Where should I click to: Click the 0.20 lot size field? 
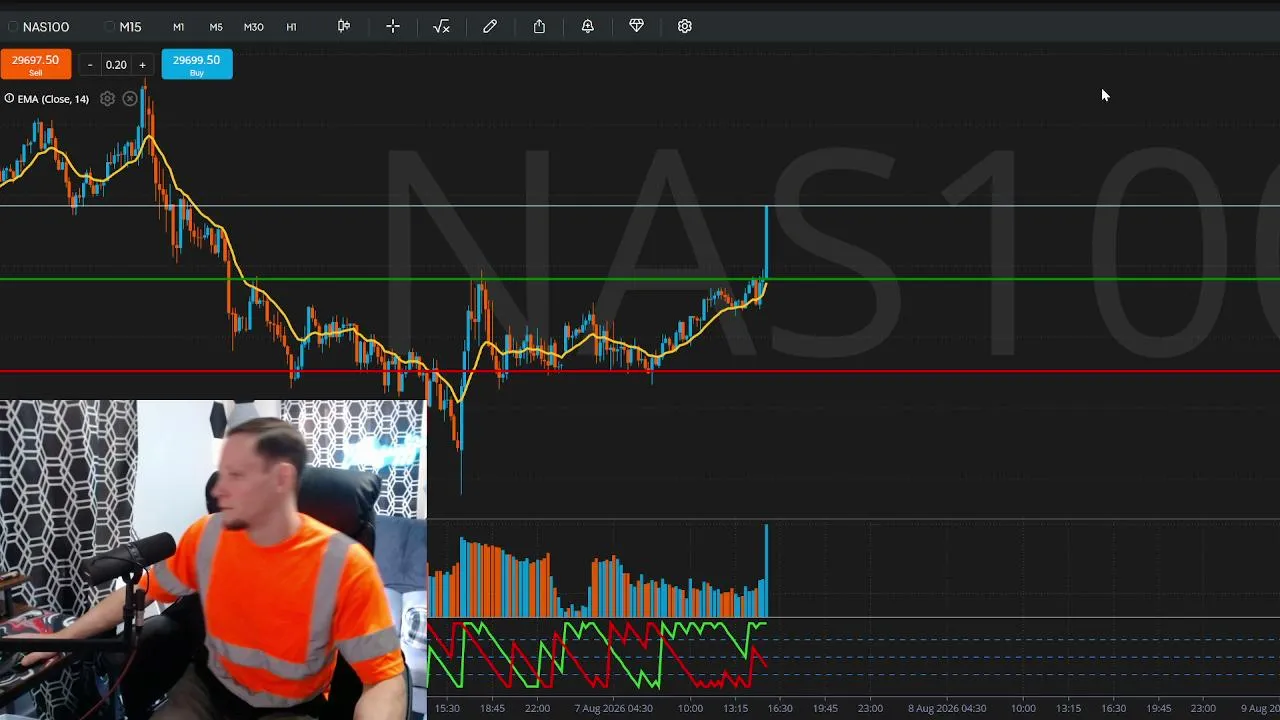click(x=116, y=65)
